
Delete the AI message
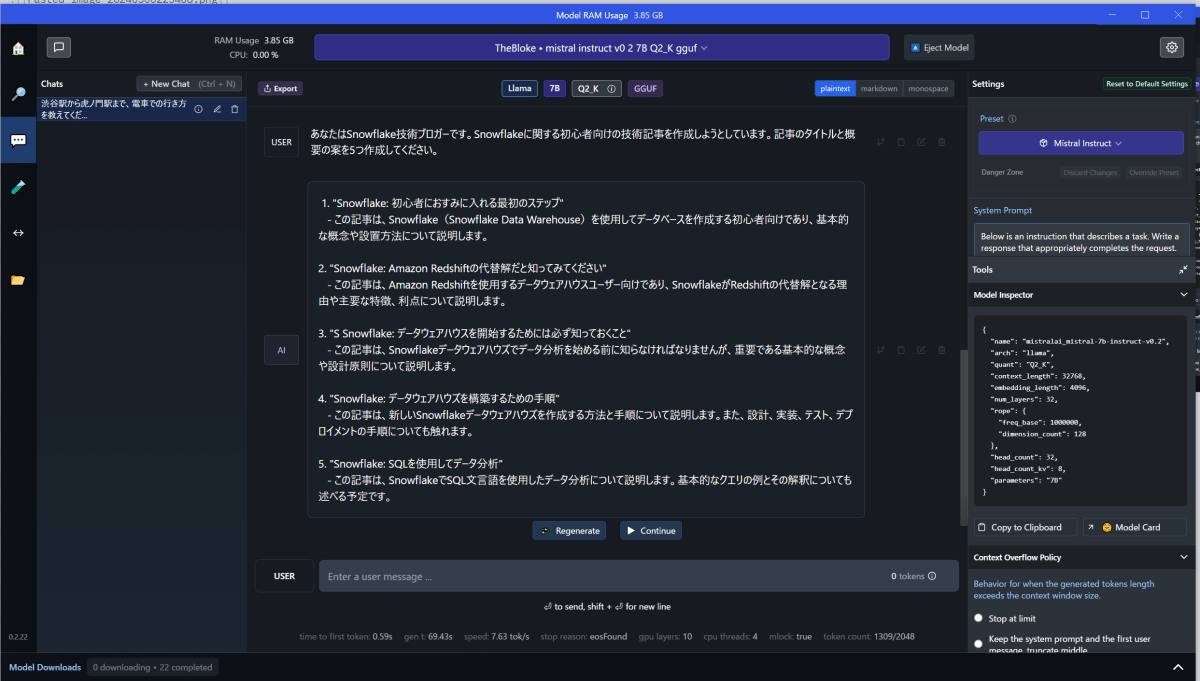pos(941,350)
